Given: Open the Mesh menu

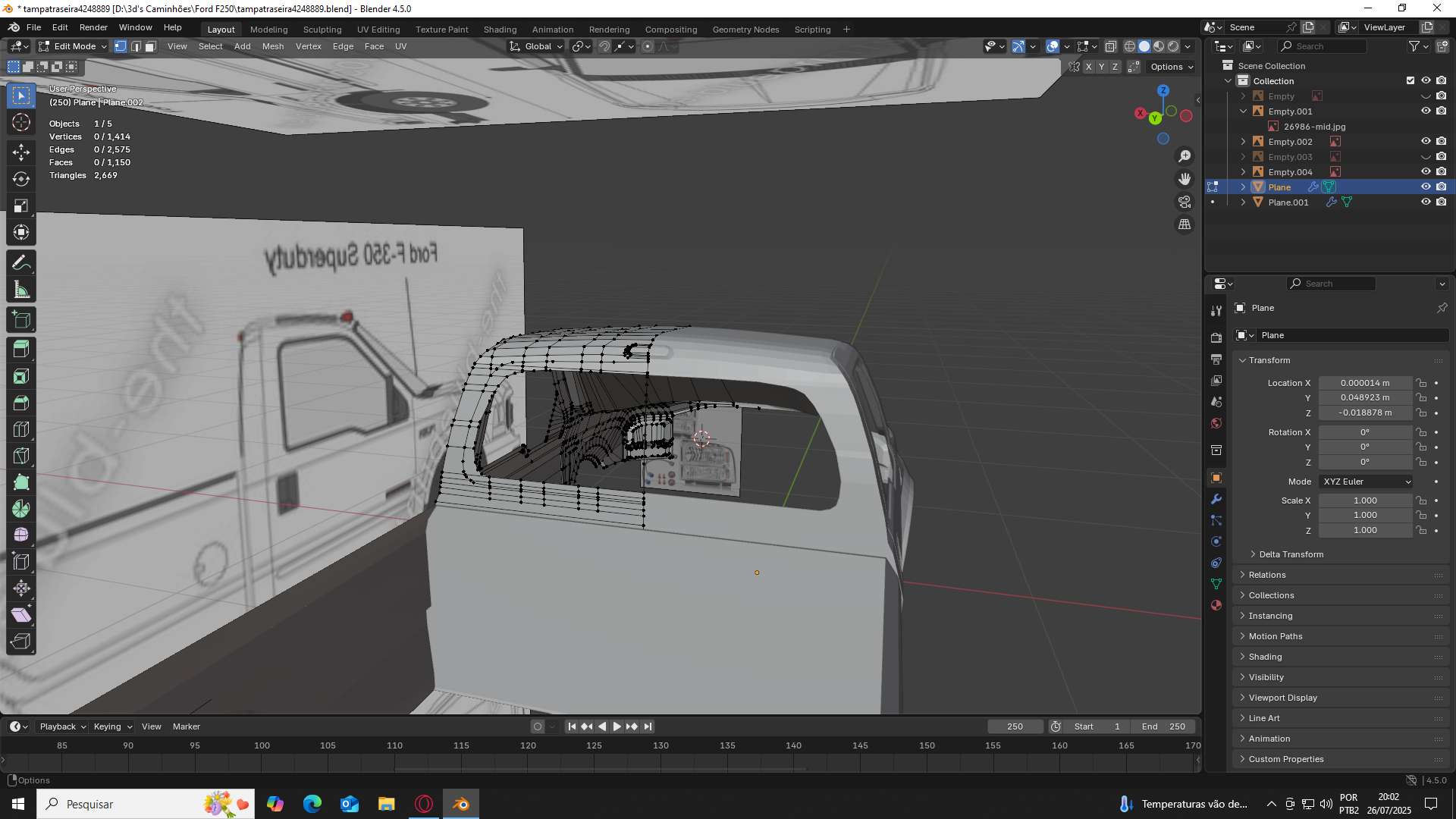Looking at the screenshot, I should pos(272,46).
